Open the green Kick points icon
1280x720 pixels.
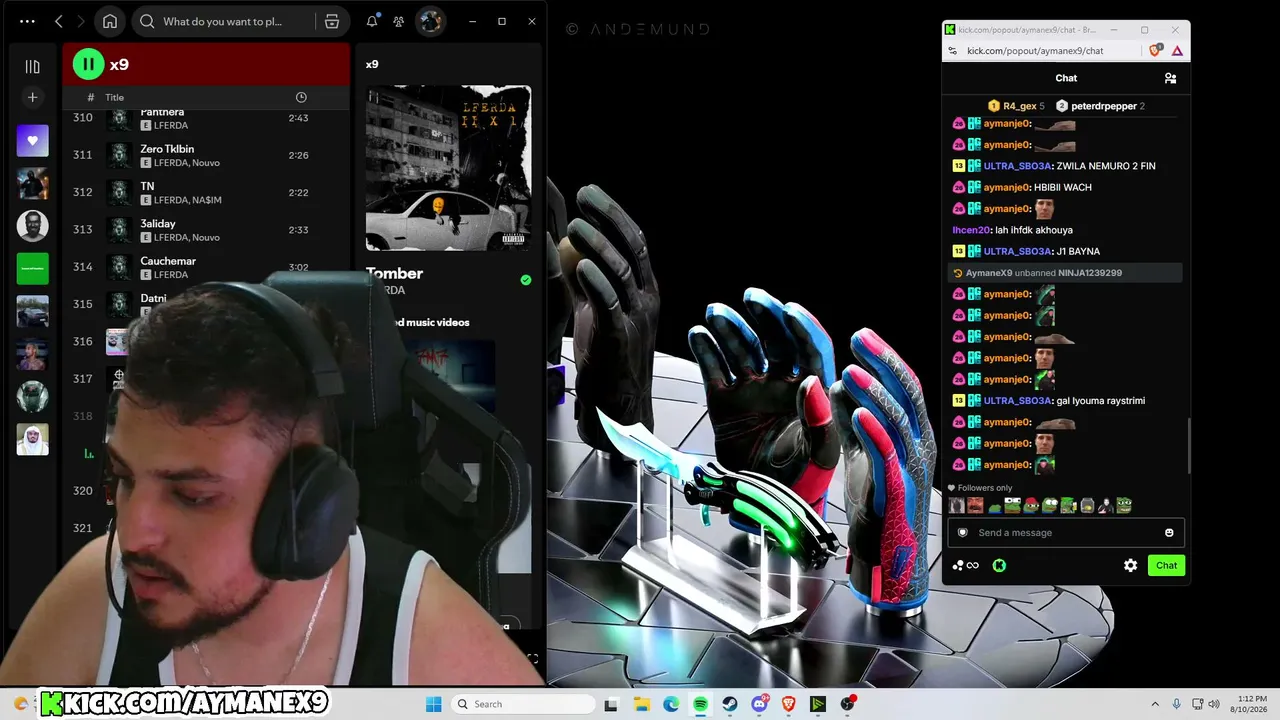coord(998,566)
